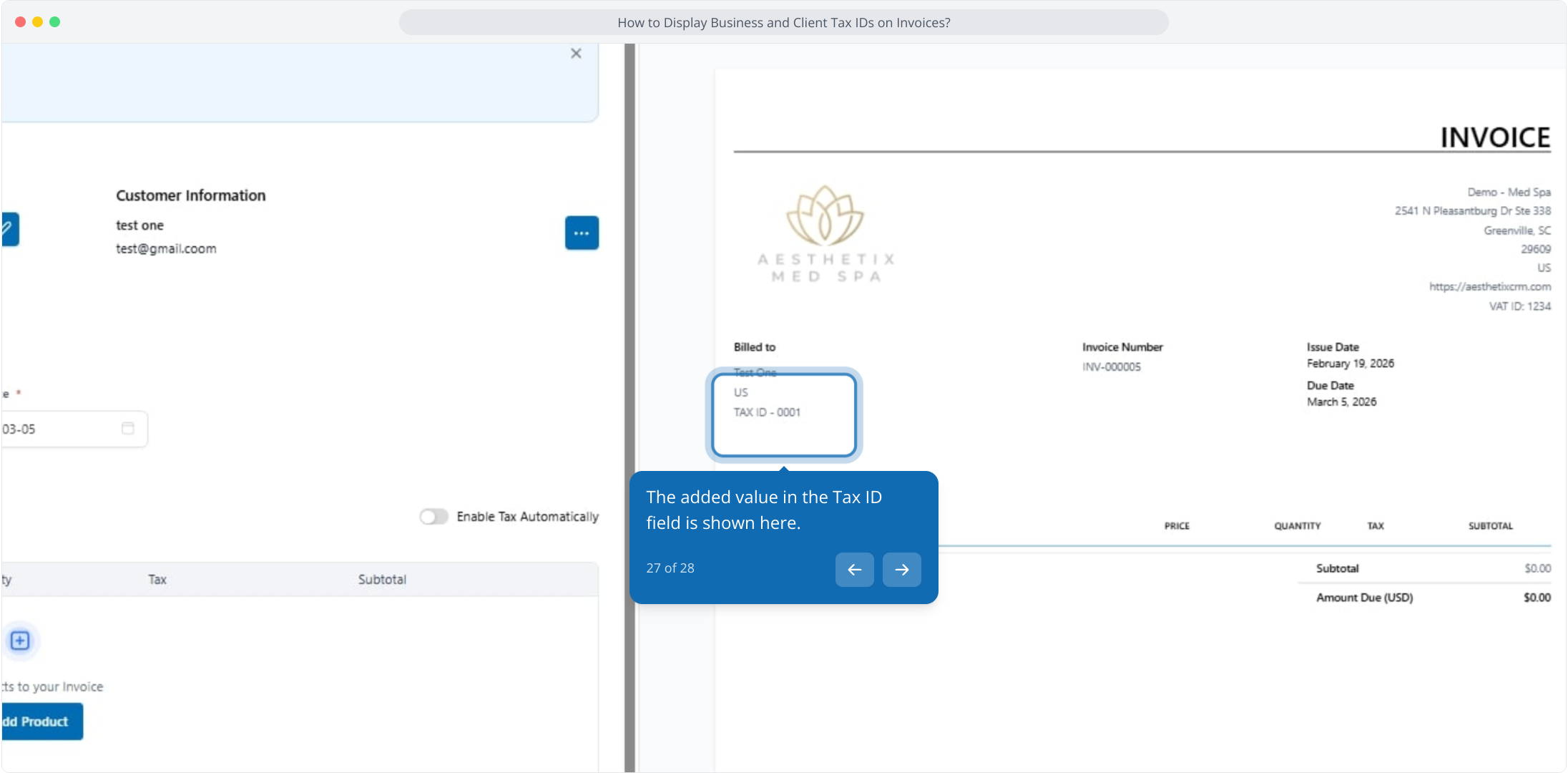Close the blue banner with X icon
Viewport: 1568px width, 773px height.
pyautogui.click(x=576, y=54)
